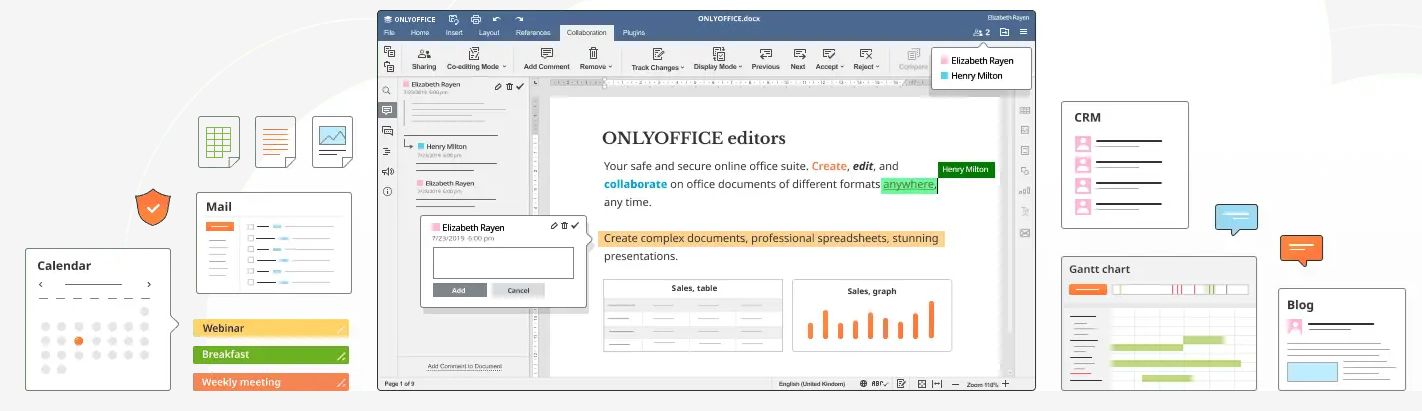This screenshot has height=411, width=1422.
Task: Open the Plugins tab
Action: (634, 33)
